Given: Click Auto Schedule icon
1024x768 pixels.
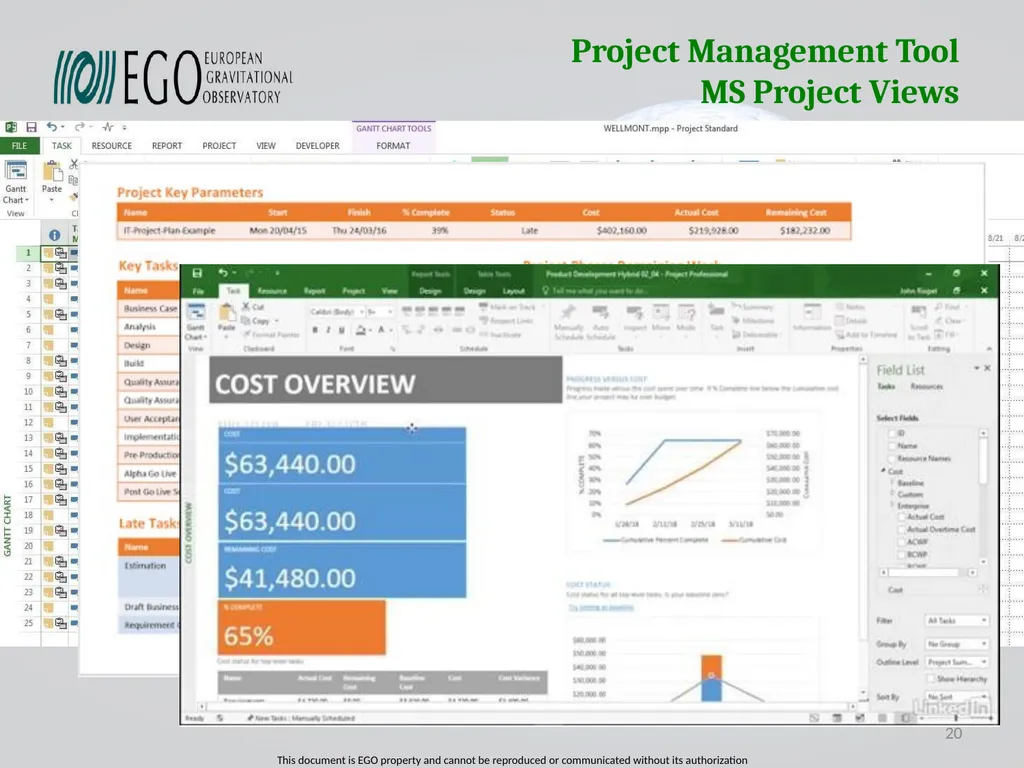Looking at the screenshot, I should [x=600, y=313].
